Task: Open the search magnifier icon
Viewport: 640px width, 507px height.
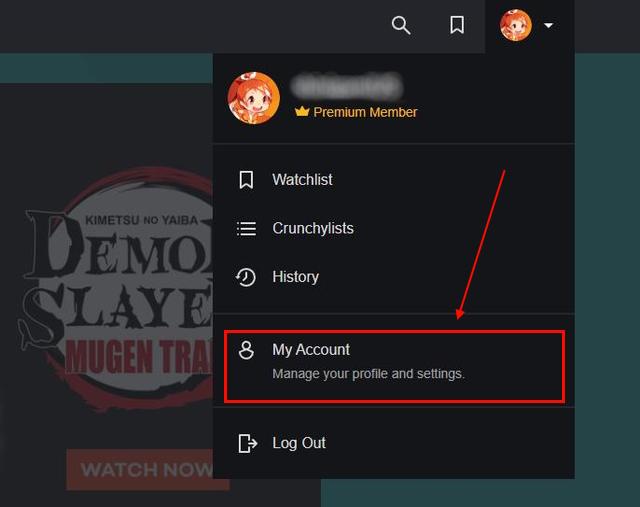Action: point(401,26)
